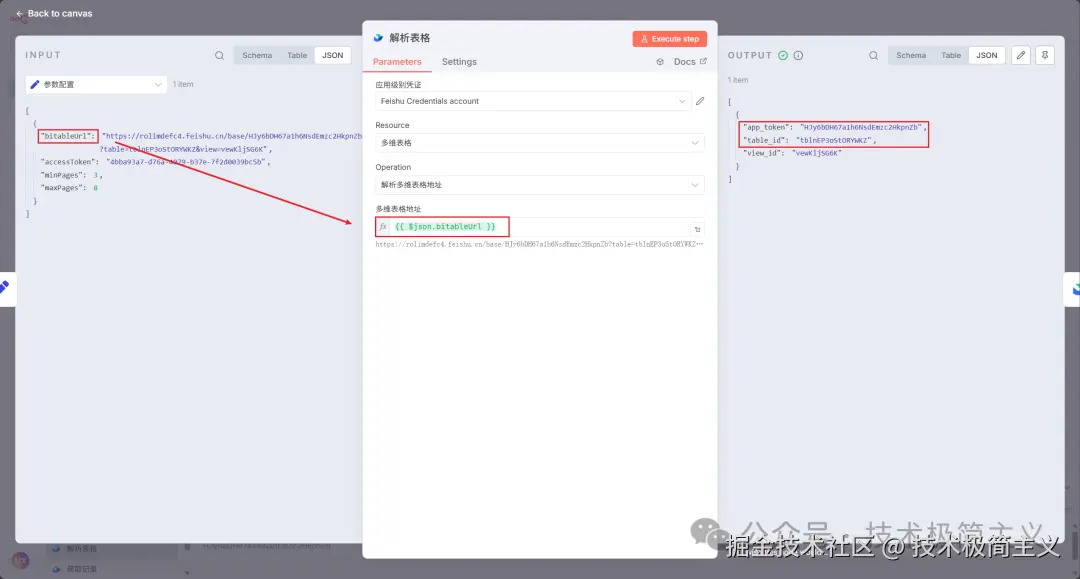1080x579 pixels.
Task: Click the "maxPages" key in input JSON
Action: (x=63, y=188)
